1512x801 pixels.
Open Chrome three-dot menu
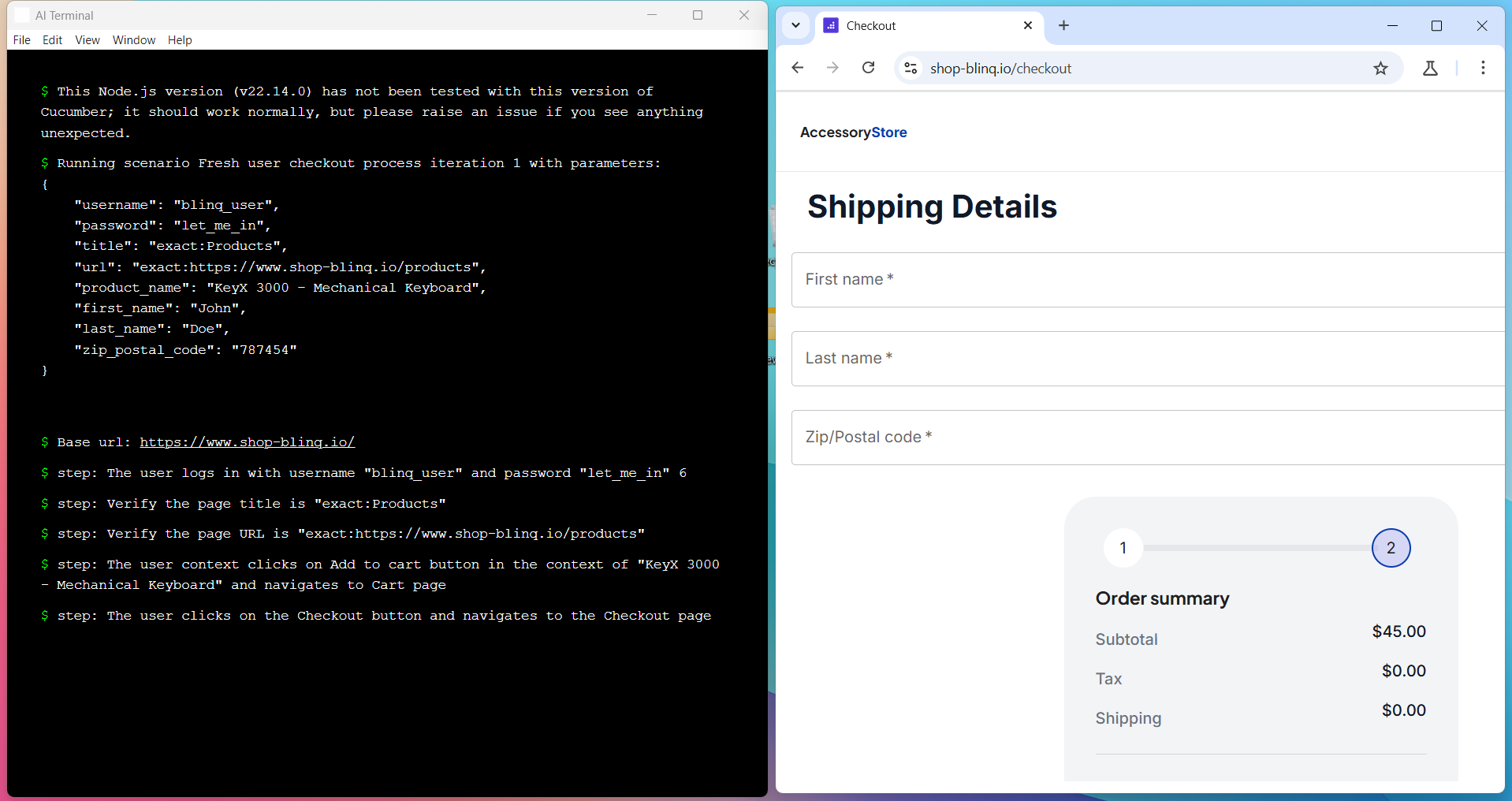pyautogui.click(x=1483, y=68)
